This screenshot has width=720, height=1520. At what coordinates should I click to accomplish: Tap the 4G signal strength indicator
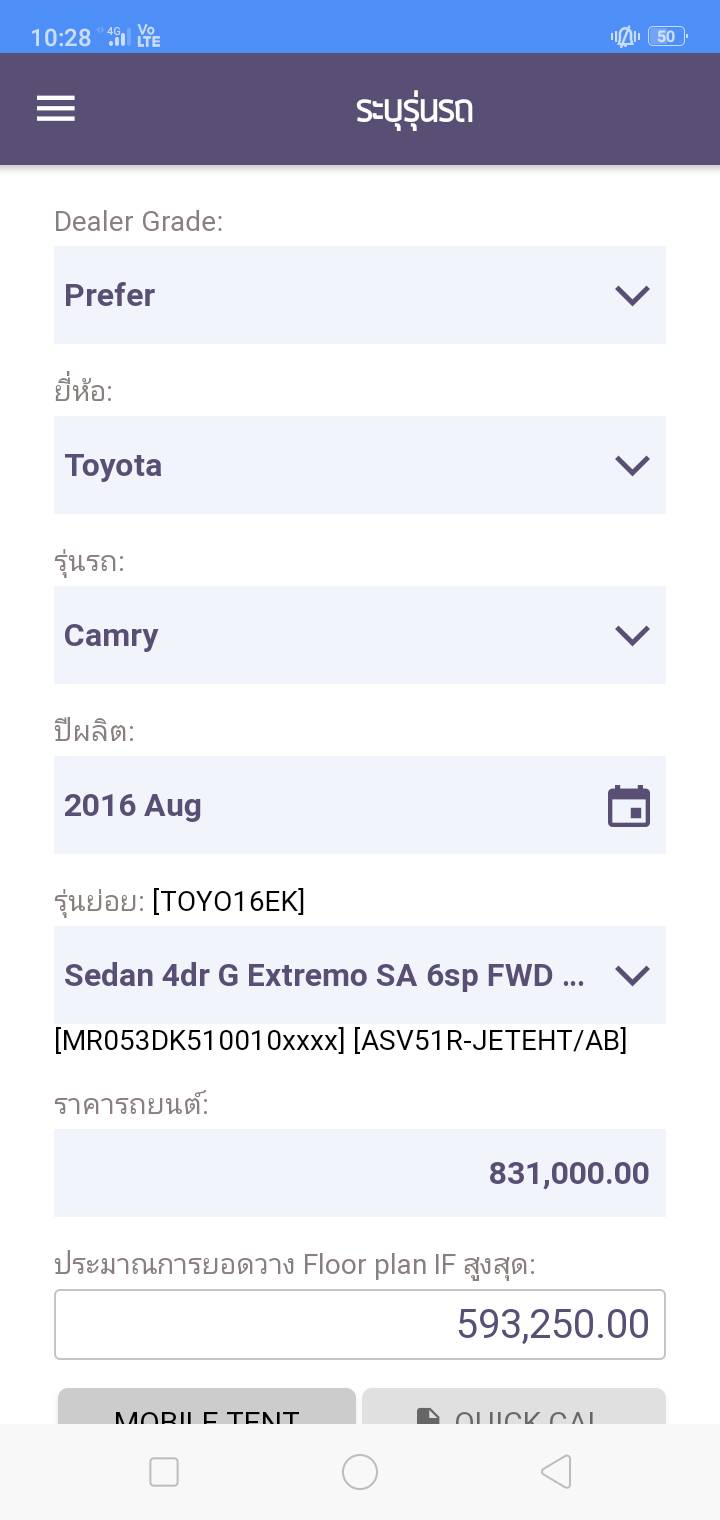coord(118,38)
